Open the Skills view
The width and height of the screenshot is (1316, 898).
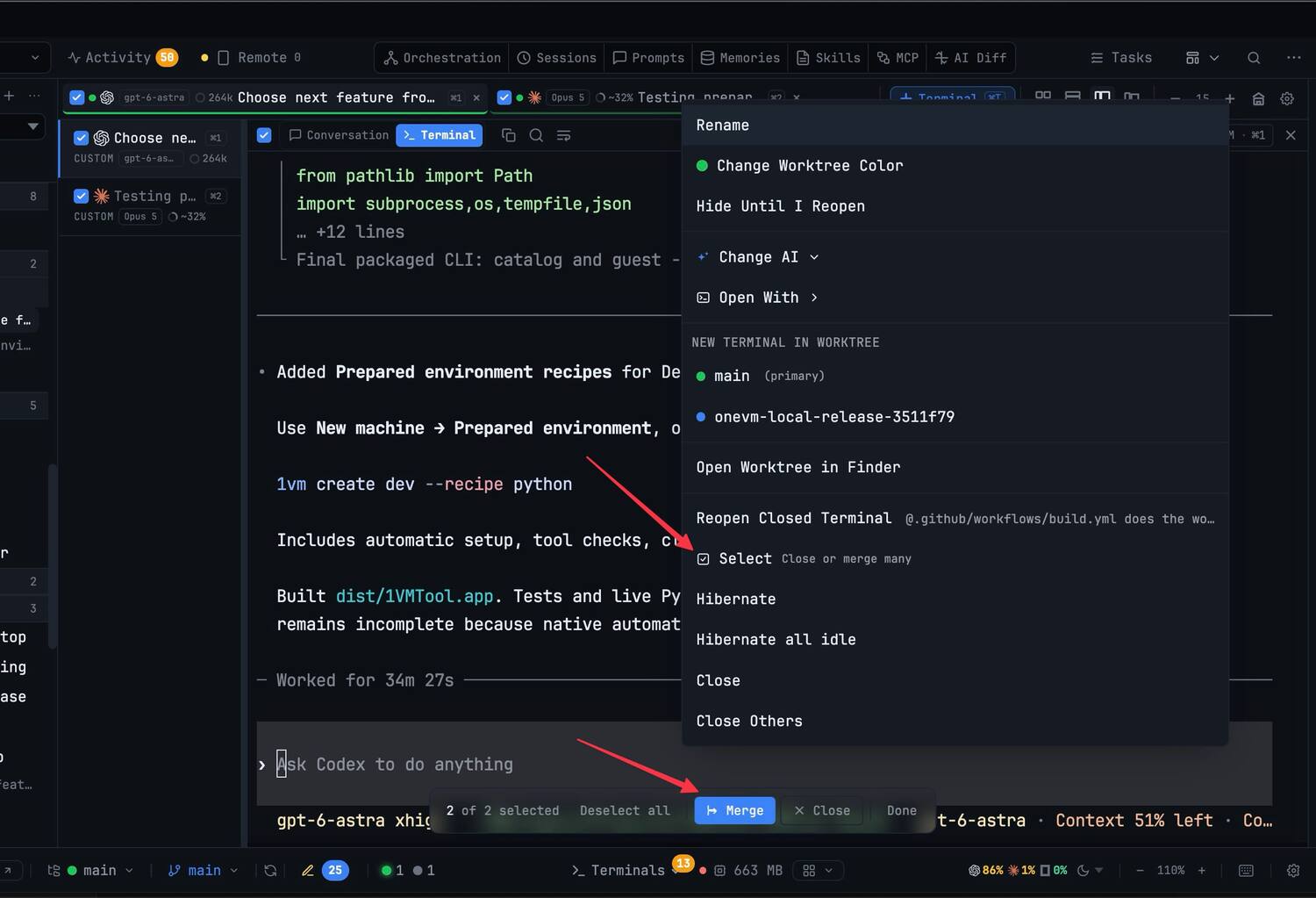point(828,57)
